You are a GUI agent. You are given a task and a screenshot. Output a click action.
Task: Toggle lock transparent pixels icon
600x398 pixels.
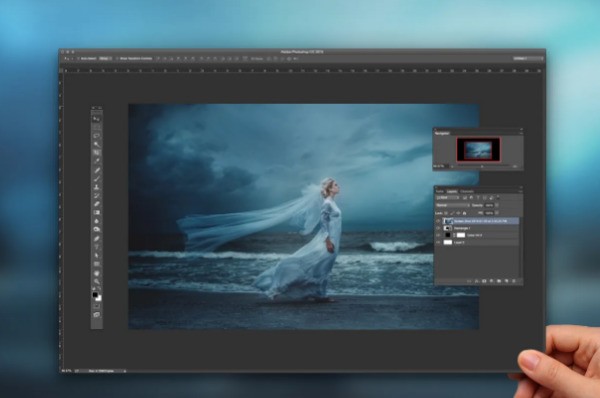pyautogui.click(x=446, y=213)
